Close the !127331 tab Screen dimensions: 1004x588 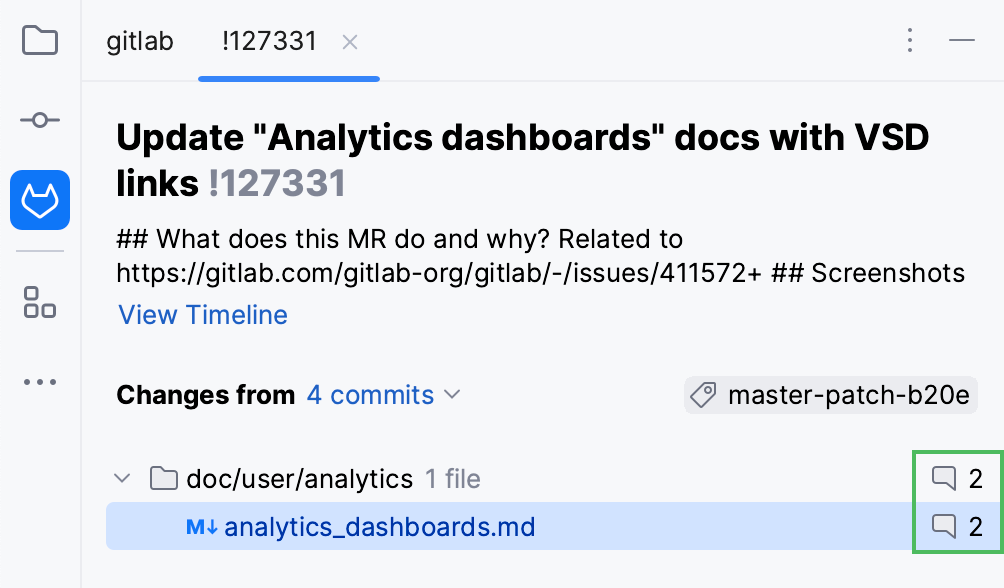click(x=350, y=42)
